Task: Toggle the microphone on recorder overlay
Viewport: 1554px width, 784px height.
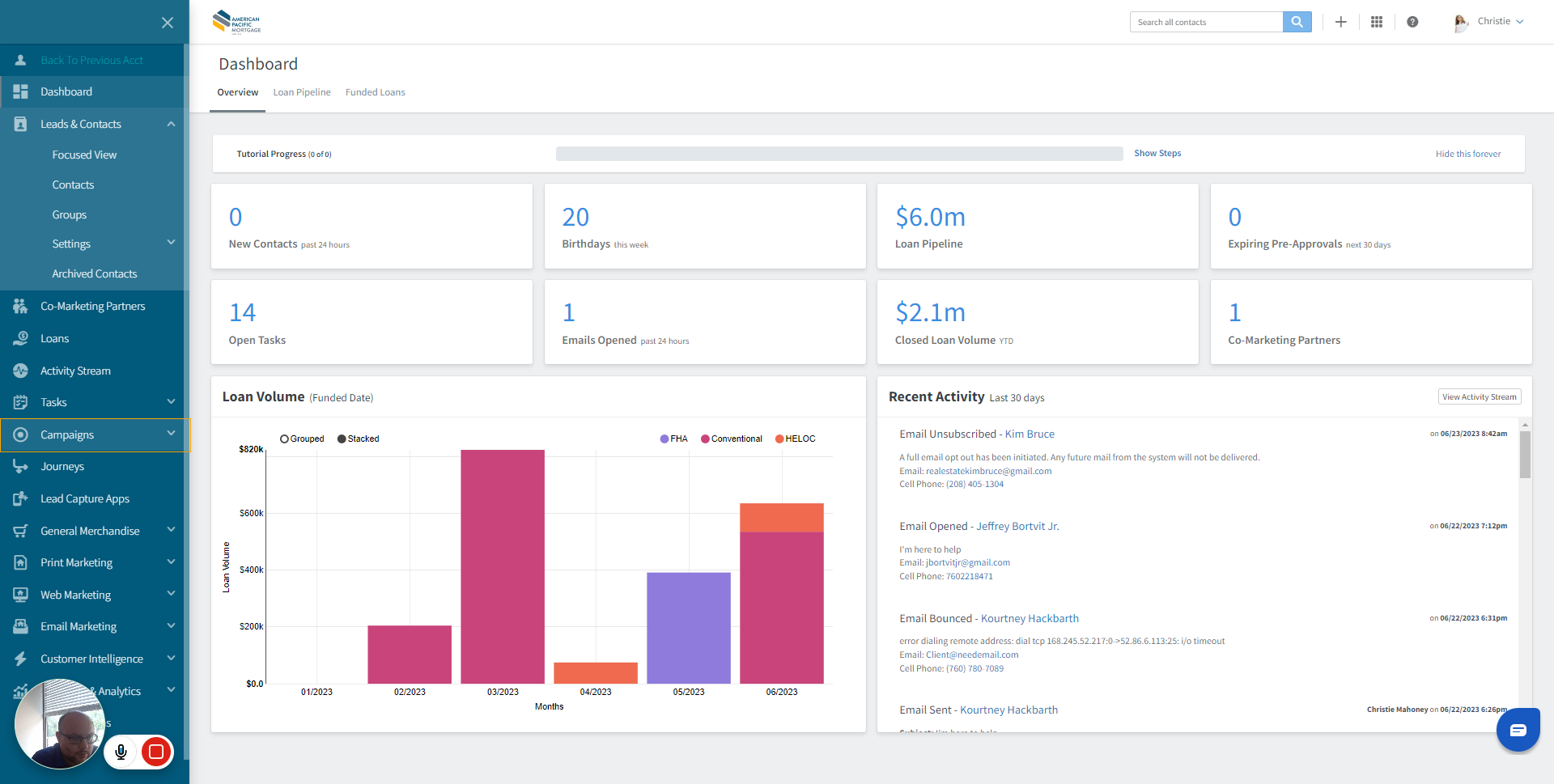Action: tap(121, 752)
